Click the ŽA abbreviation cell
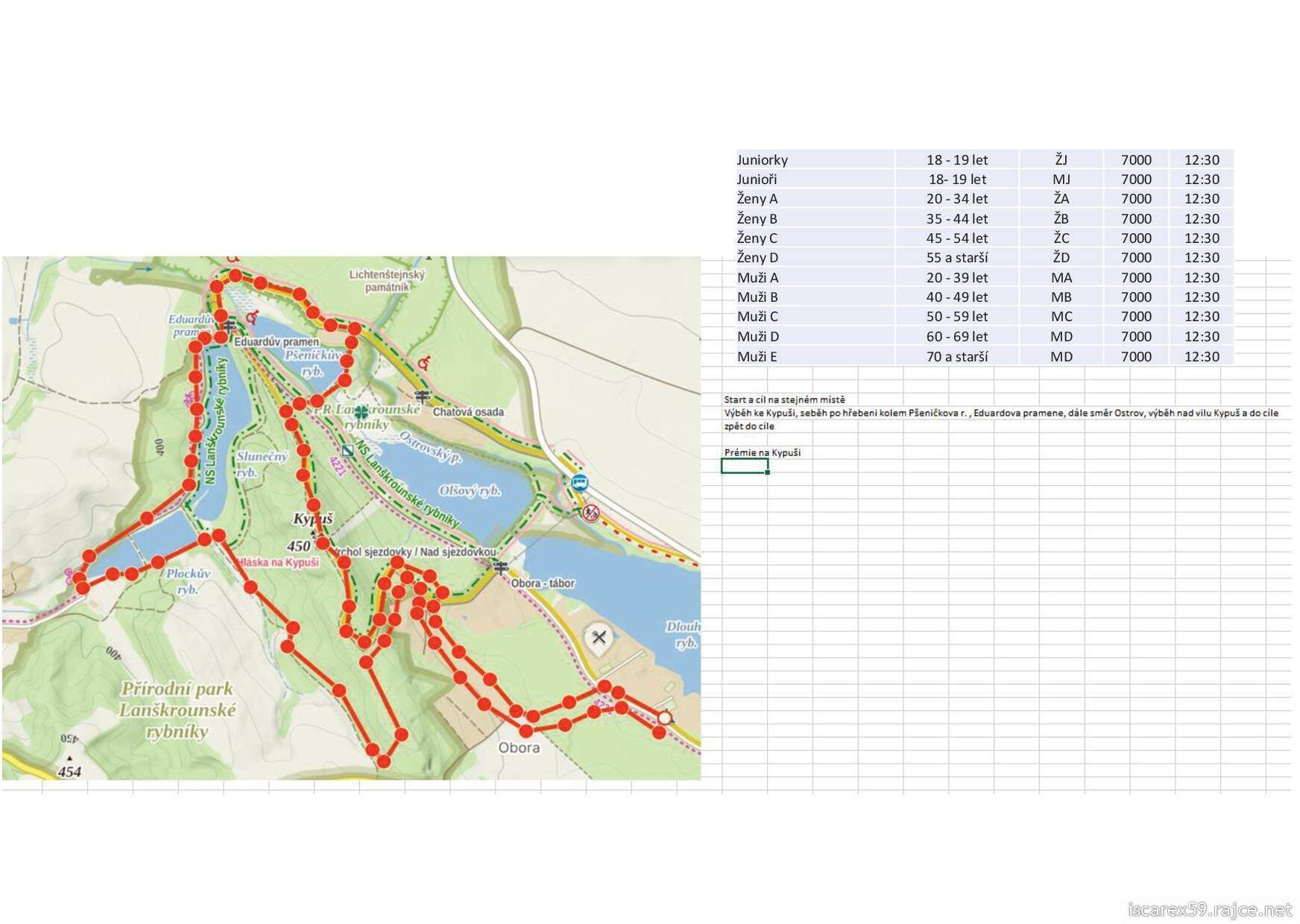 1061,199
